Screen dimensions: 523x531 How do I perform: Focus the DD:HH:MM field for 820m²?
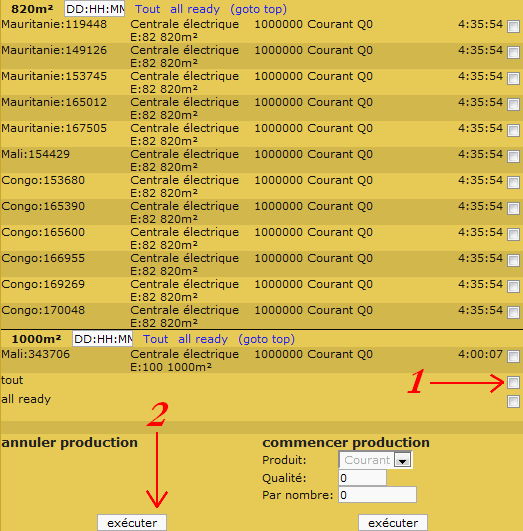point(95,9)
